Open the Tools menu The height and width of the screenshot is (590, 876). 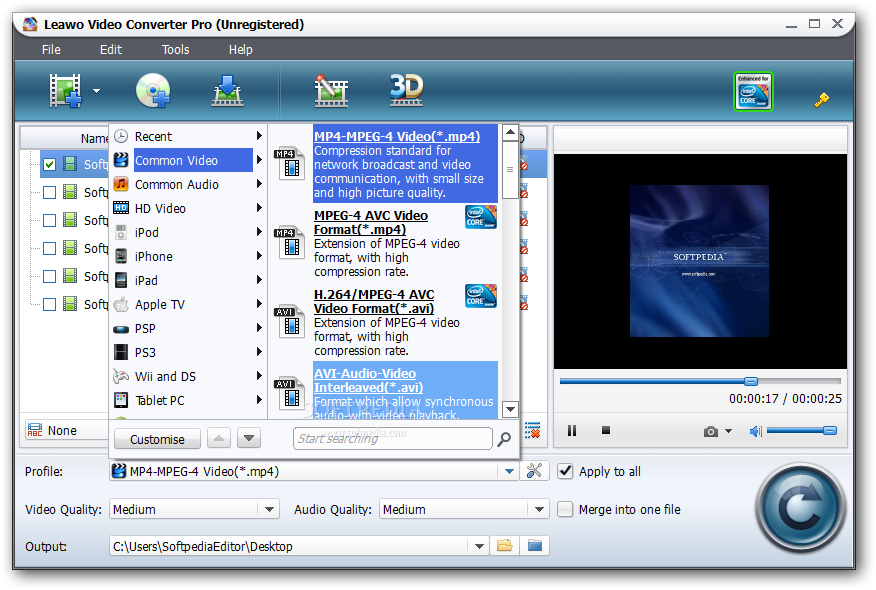coord(175,50)
